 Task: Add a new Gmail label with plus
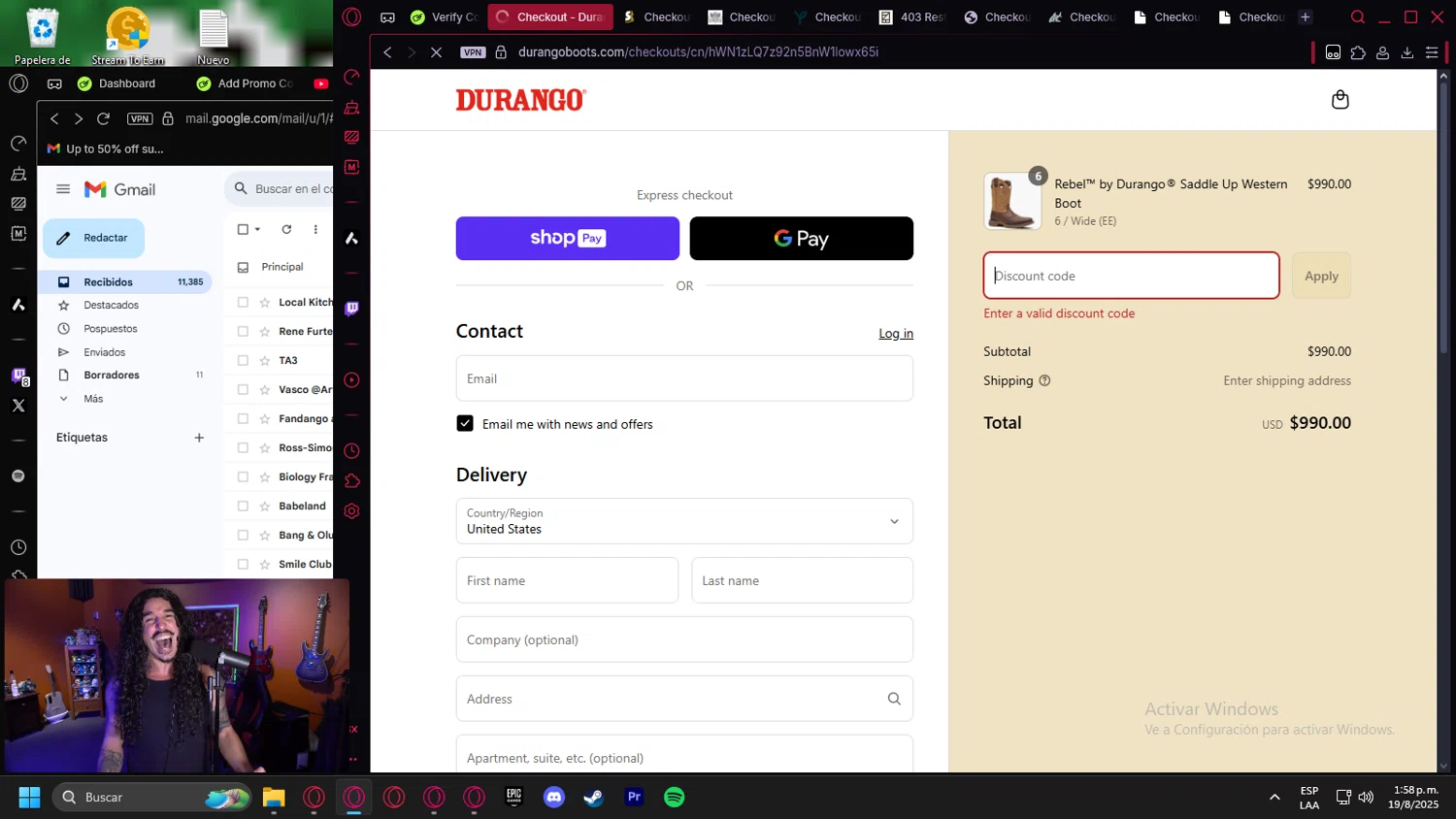[199, 438]
